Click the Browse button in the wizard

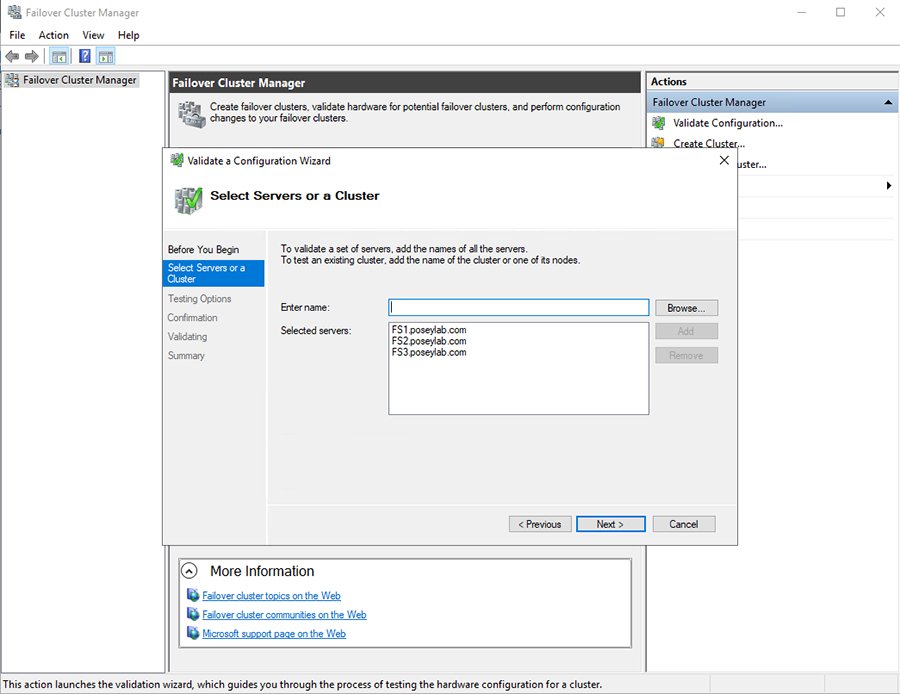pos(686,307)
